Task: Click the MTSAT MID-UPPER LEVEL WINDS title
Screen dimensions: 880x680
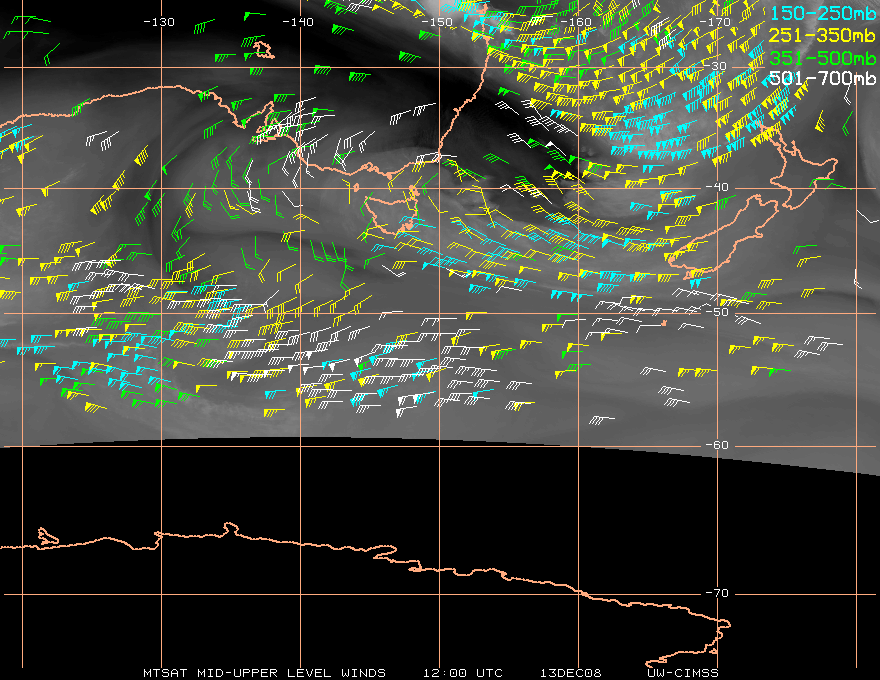Action: click(264, 673)
